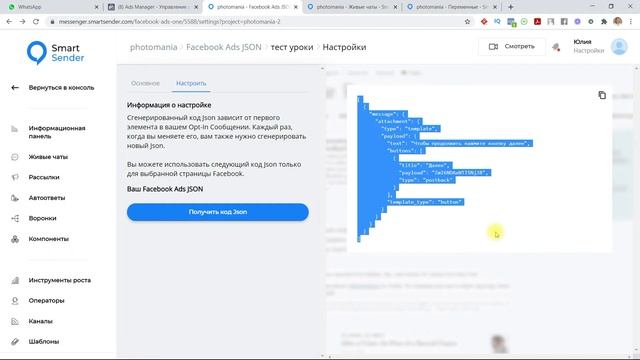Close the WhatsApp browser tab
This screenshot has height=360, width=640.
point(96,7)
